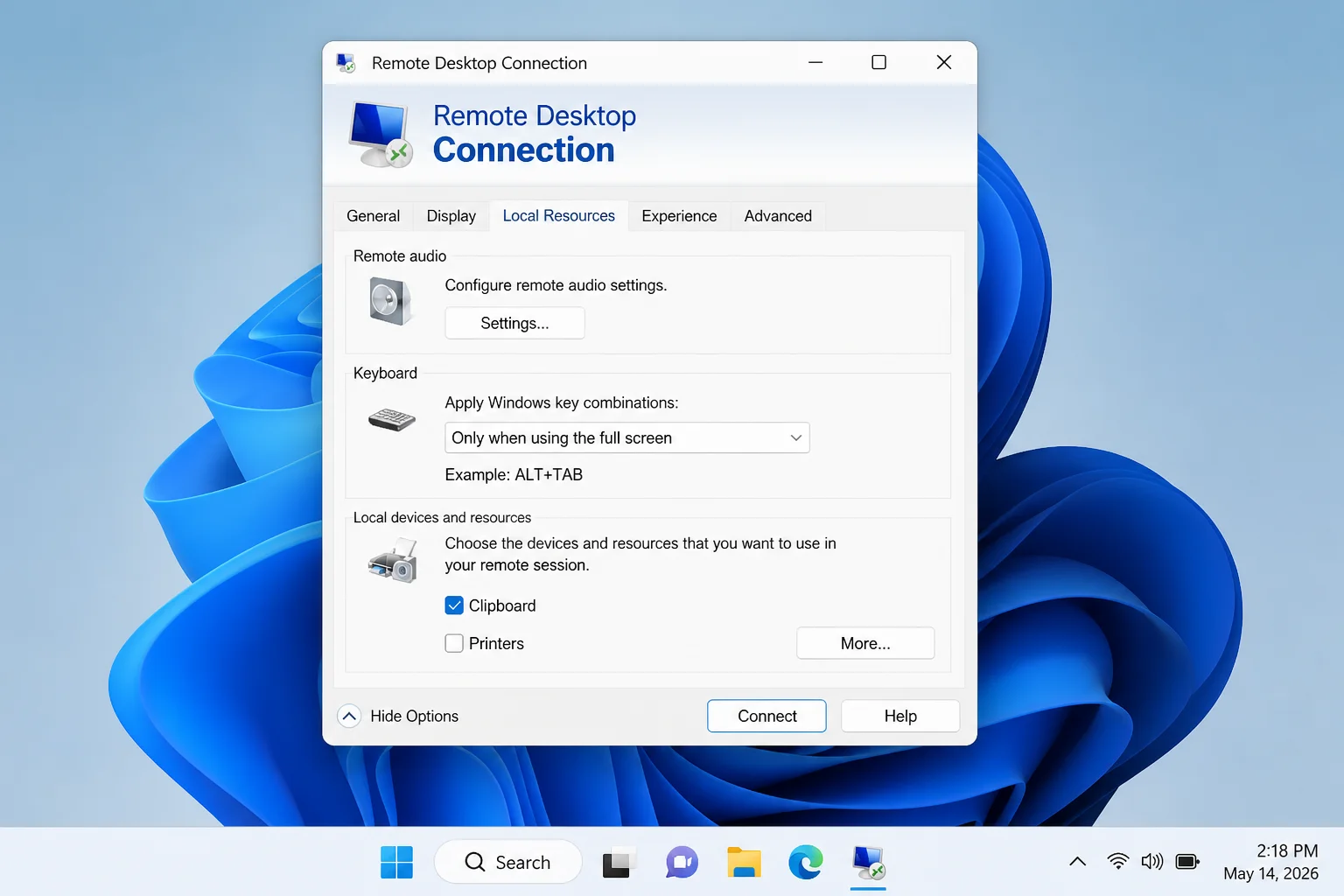Open the Windows key combinations dropdown

[x=627, y=437]
